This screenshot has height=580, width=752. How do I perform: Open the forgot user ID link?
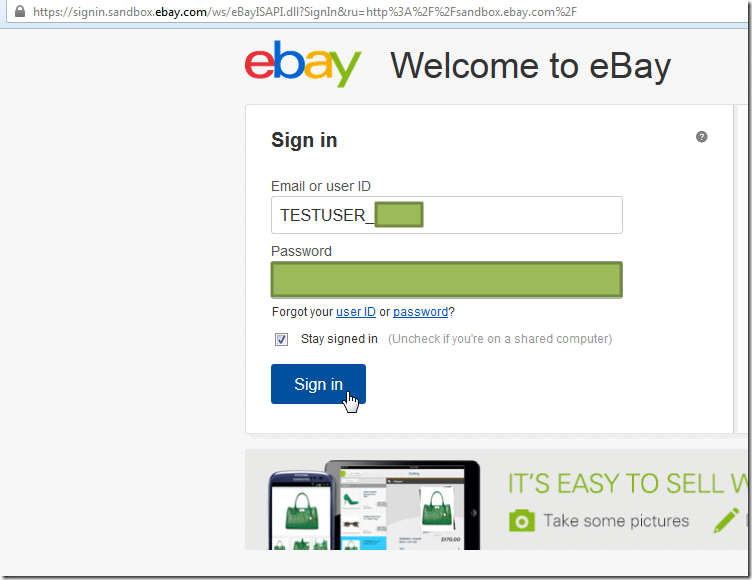(356, 312)
